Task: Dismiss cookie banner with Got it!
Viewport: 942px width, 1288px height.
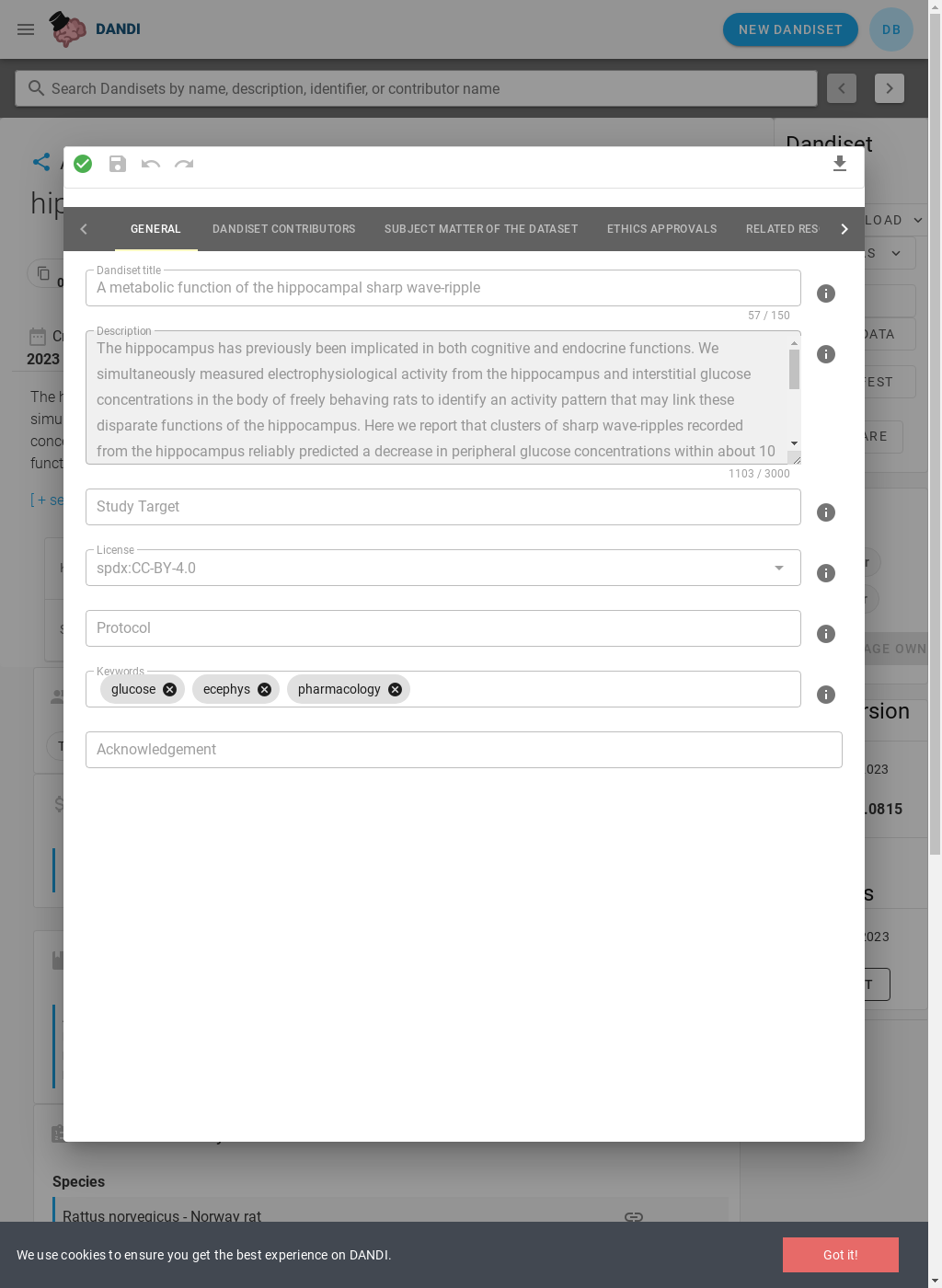Action: pos(840,1255)
